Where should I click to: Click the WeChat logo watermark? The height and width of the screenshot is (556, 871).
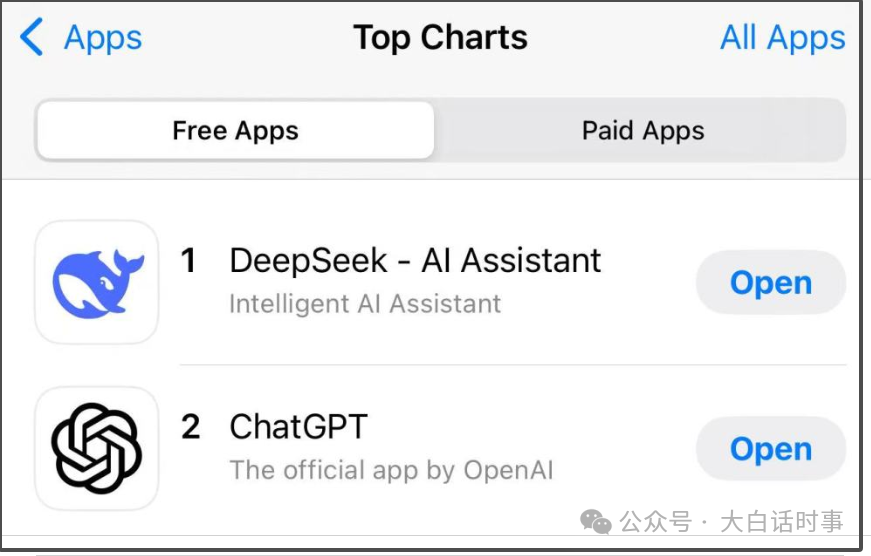click(x=597, y=522)
